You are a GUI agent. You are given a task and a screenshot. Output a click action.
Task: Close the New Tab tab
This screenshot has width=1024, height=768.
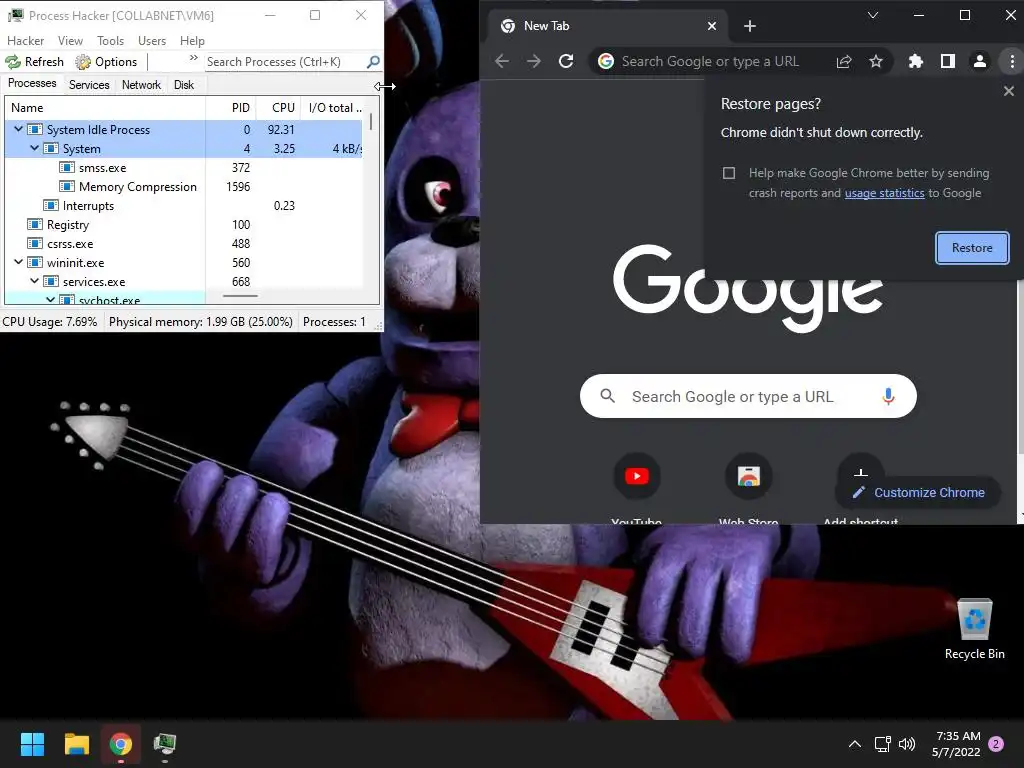[712, 26]
